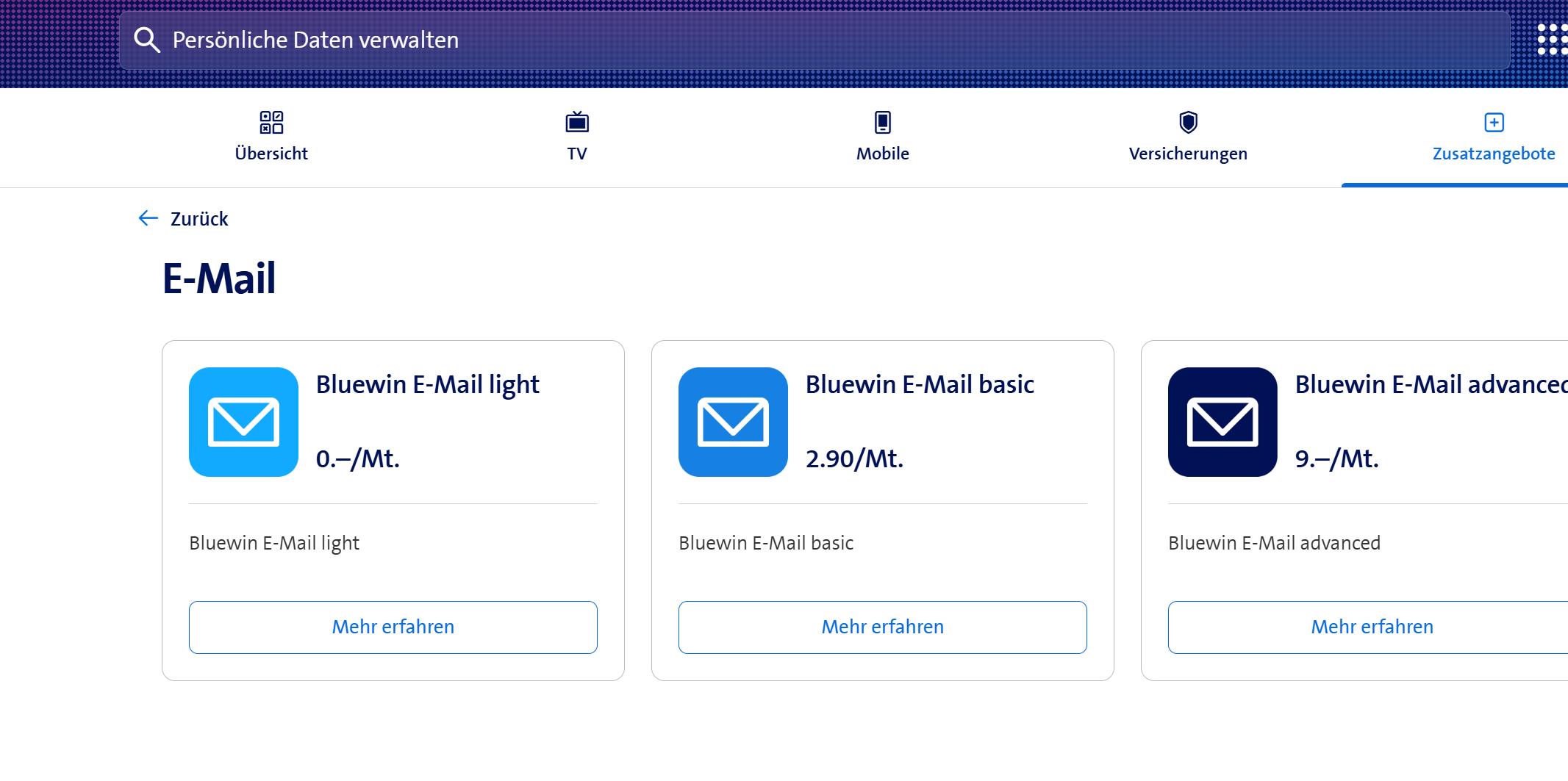Click the back arrow icon

coord(148,218)
